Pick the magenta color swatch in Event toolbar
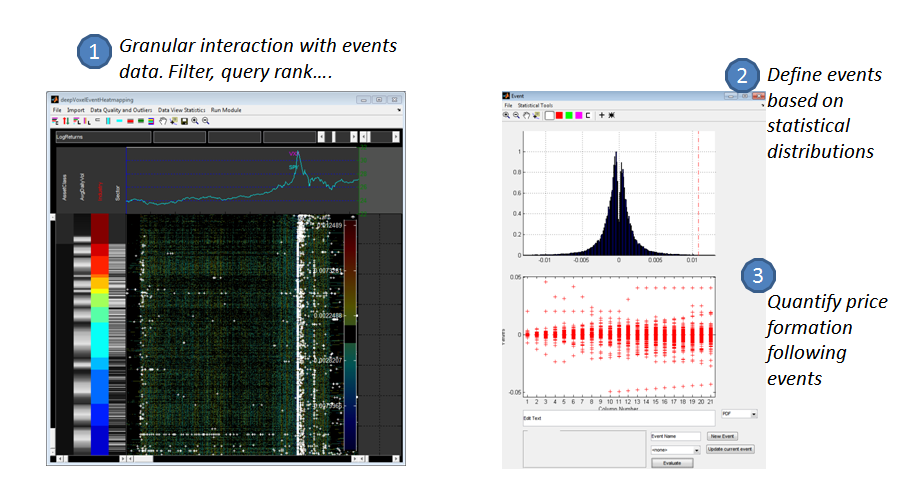The width and height of the screenshot is (910, 495). coord(579,115)
